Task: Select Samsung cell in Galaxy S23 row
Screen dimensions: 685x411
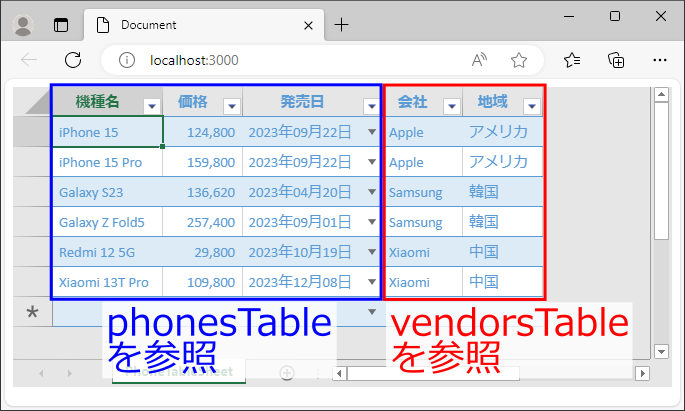Action: pos(422,192)
